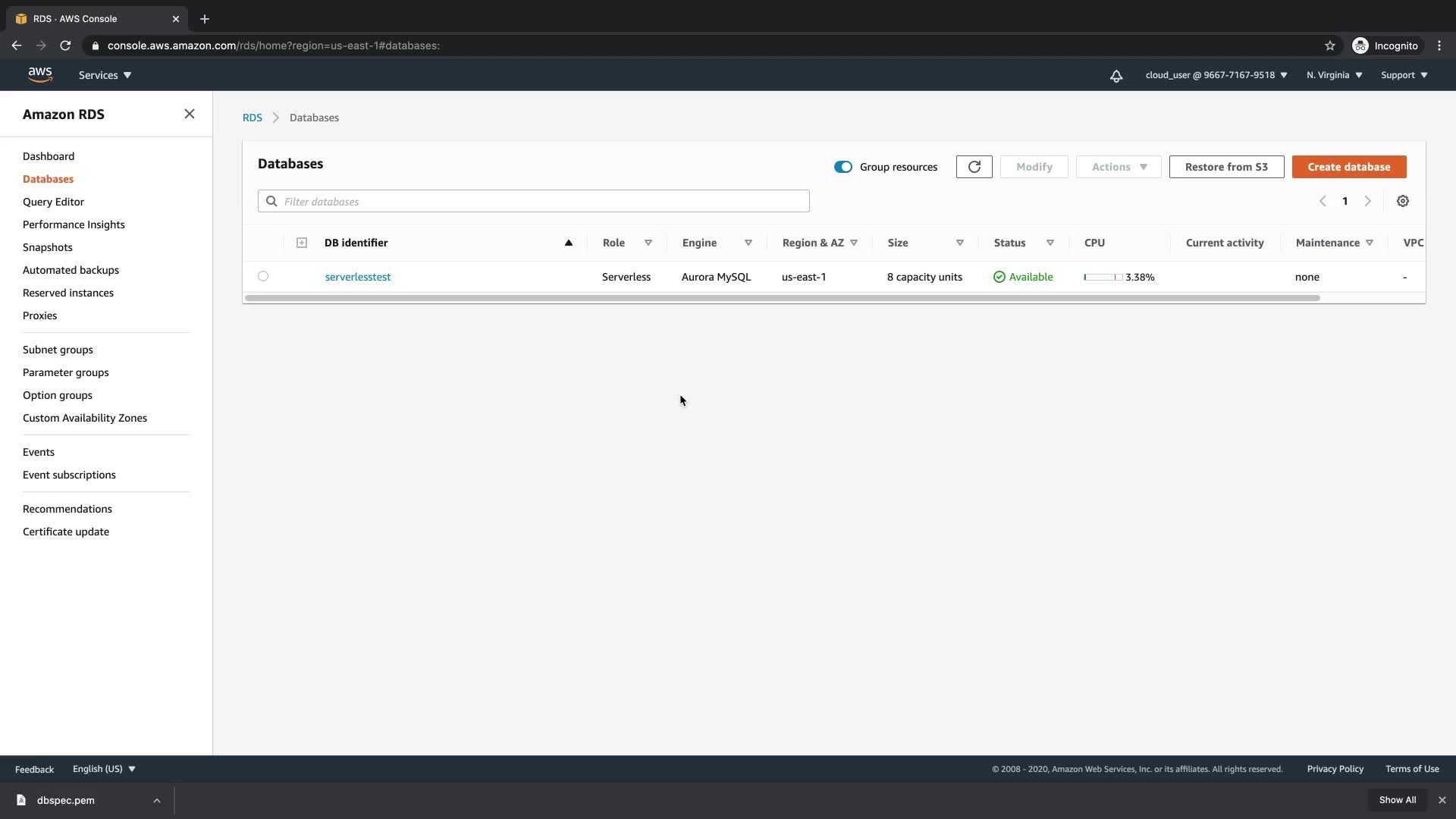Click the AWS logo home icon
Image resolution: width=1456 pixels, height=819 pixels.
[x=39, y=75]
